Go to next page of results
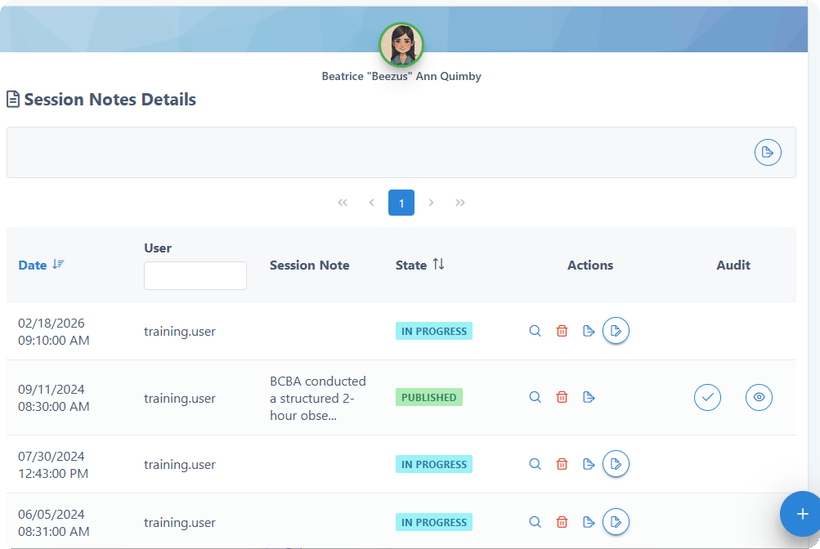Viewport: 820px width, 549px height. click(x=431, y=202)
